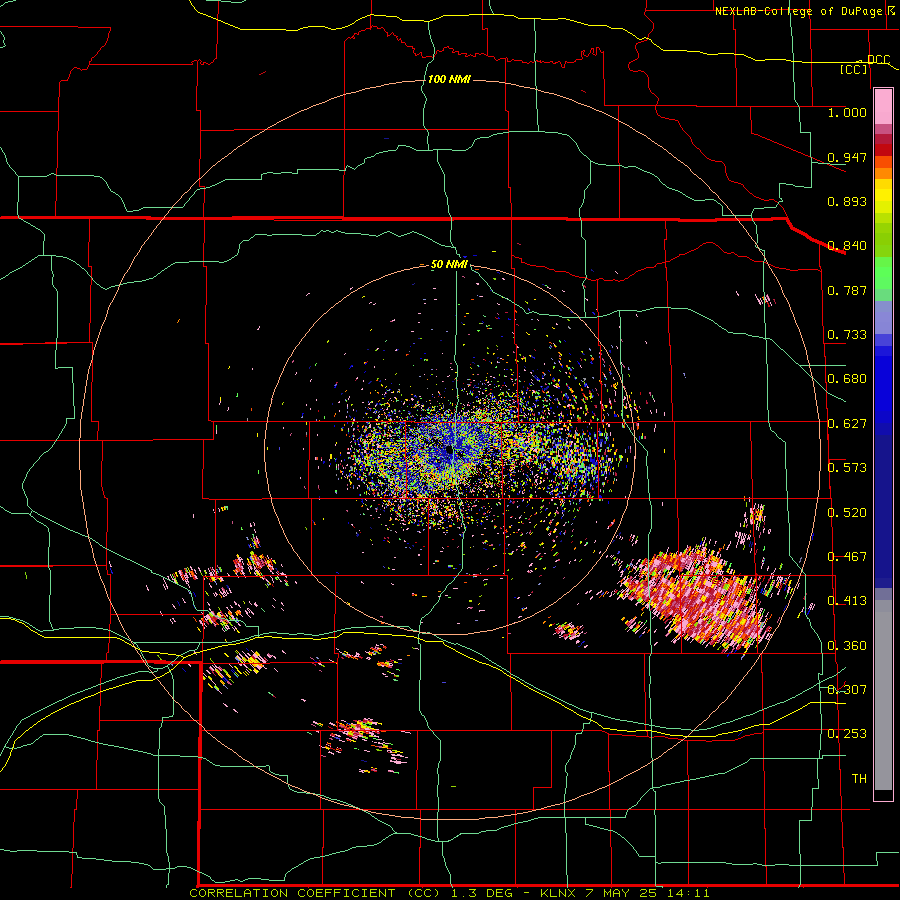The width and height of the screenshot is (900, 900).
Task: Click the 0.520 scale value
Action: [x=847, y=512]
